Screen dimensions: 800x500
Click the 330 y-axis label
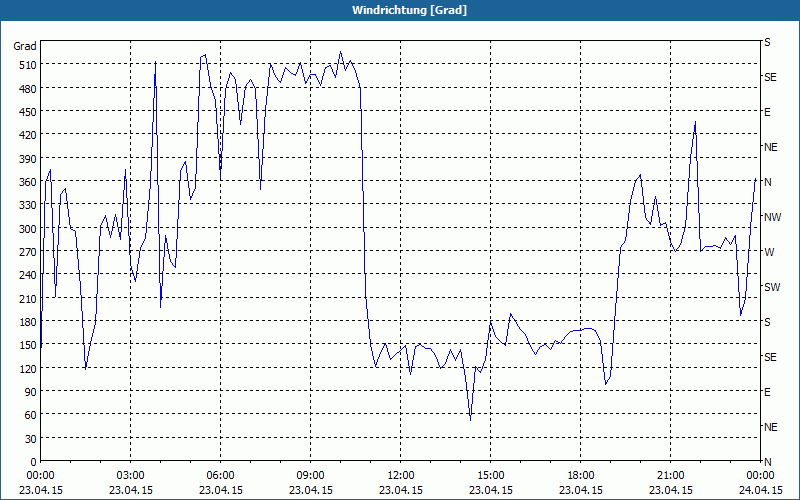[28, 205]
